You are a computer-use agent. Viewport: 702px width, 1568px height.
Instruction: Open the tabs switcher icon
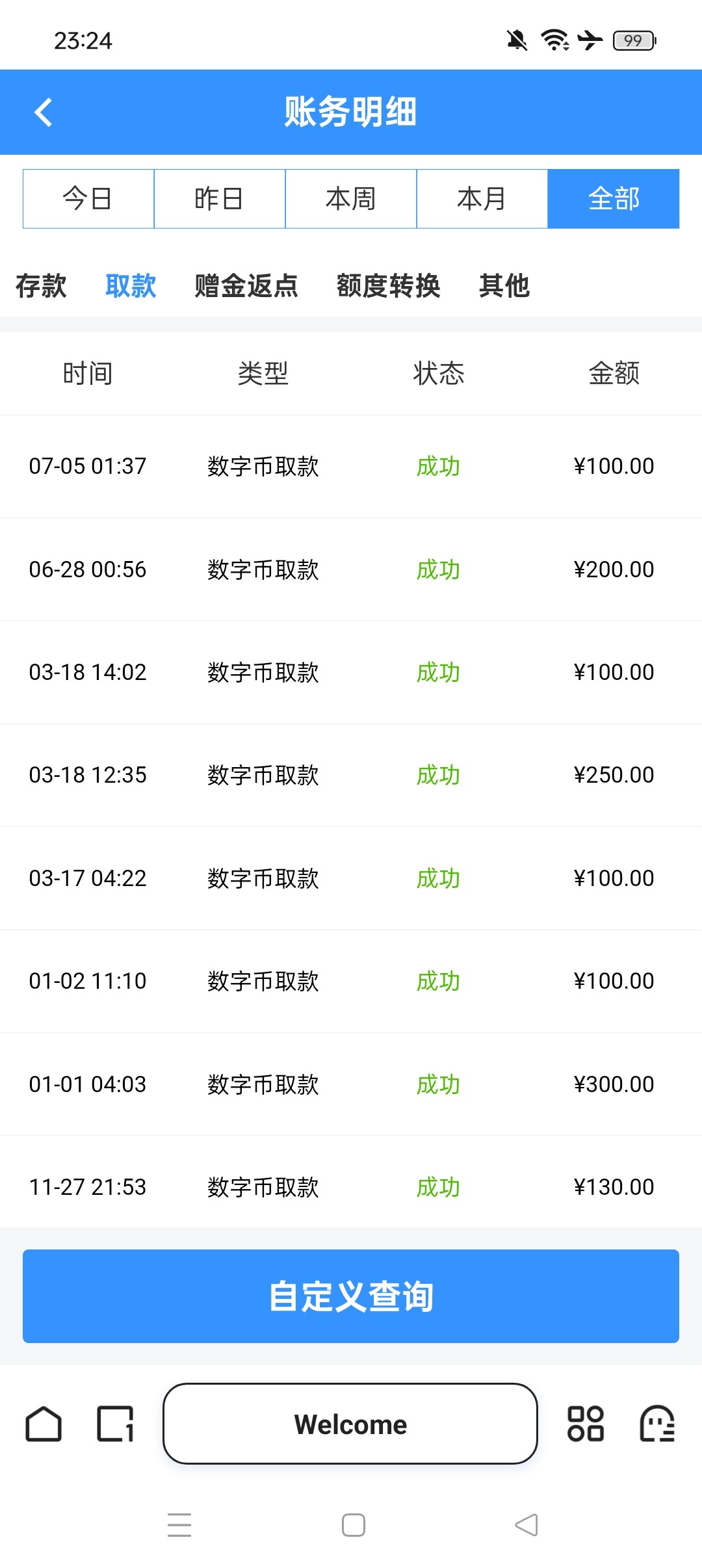click(115, 1424)
